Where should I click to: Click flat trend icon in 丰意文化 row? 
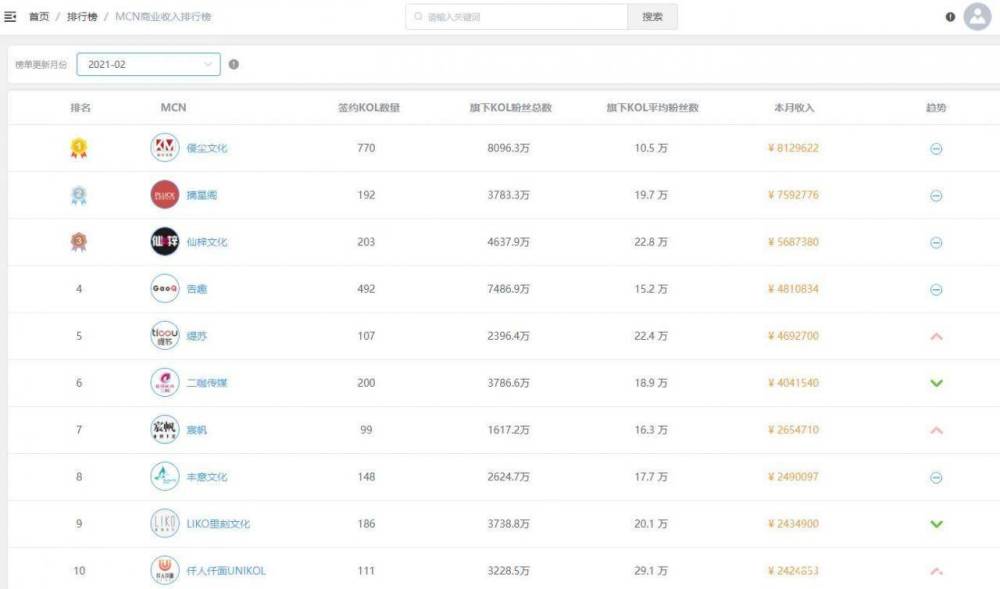[x=936, y=477]
